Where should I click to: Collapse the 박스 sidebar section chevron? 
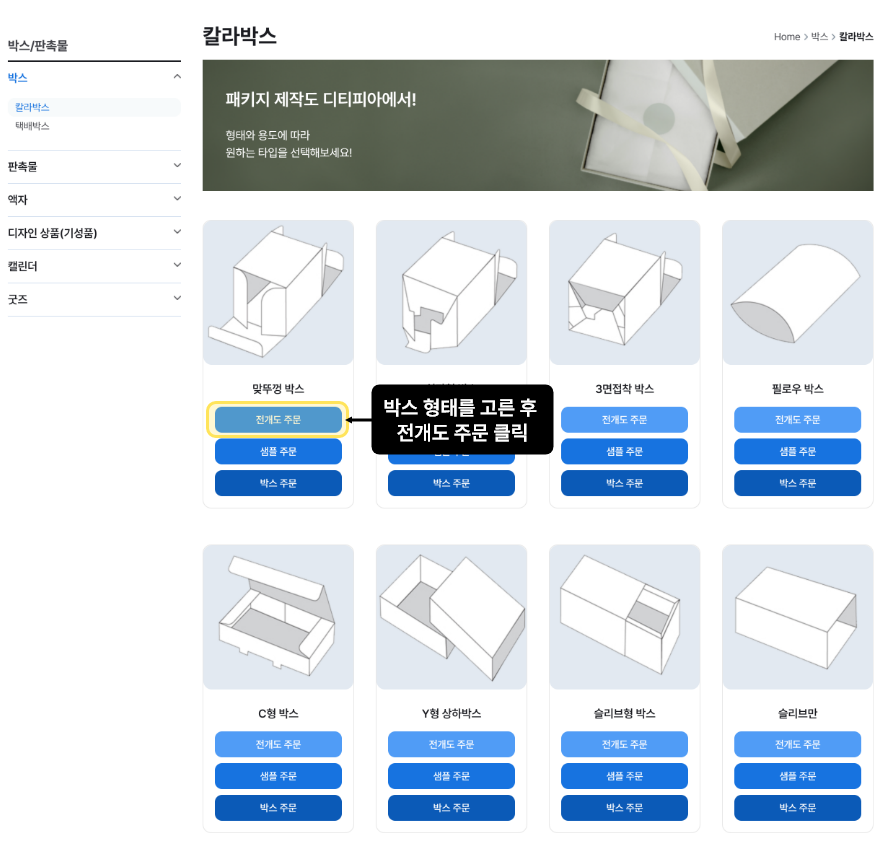click(177, 77)
